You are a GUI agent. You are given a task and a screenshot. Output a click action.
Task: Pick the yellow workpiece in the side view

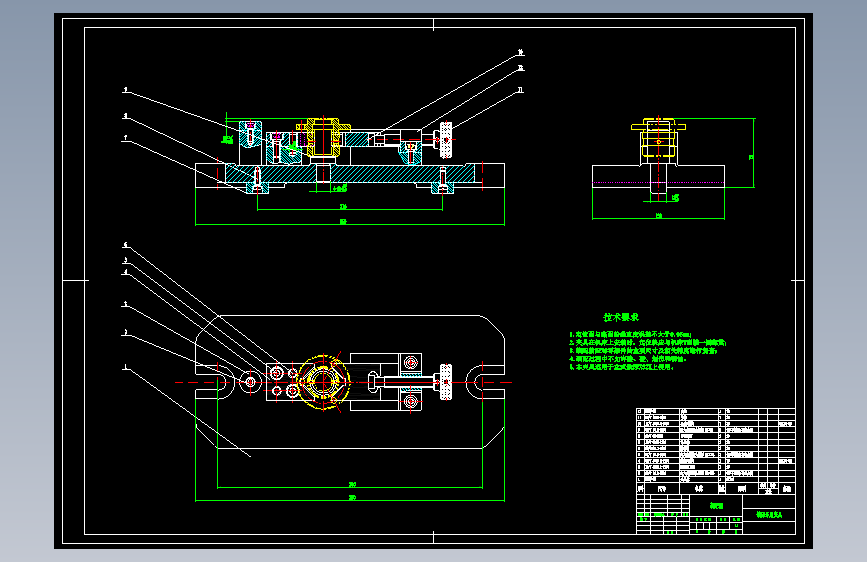658,138
